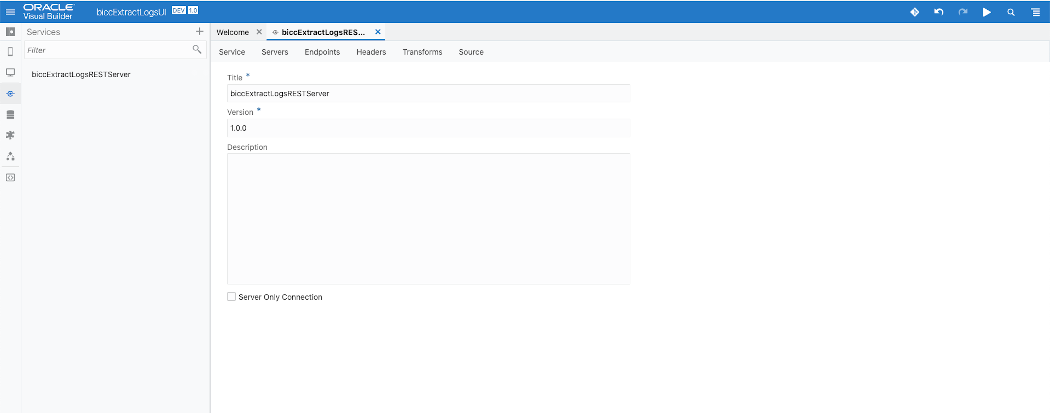Enable Server Only Connection checkbox
Viewport: 1050px width, 413px height.
click(x=232, y=297)
